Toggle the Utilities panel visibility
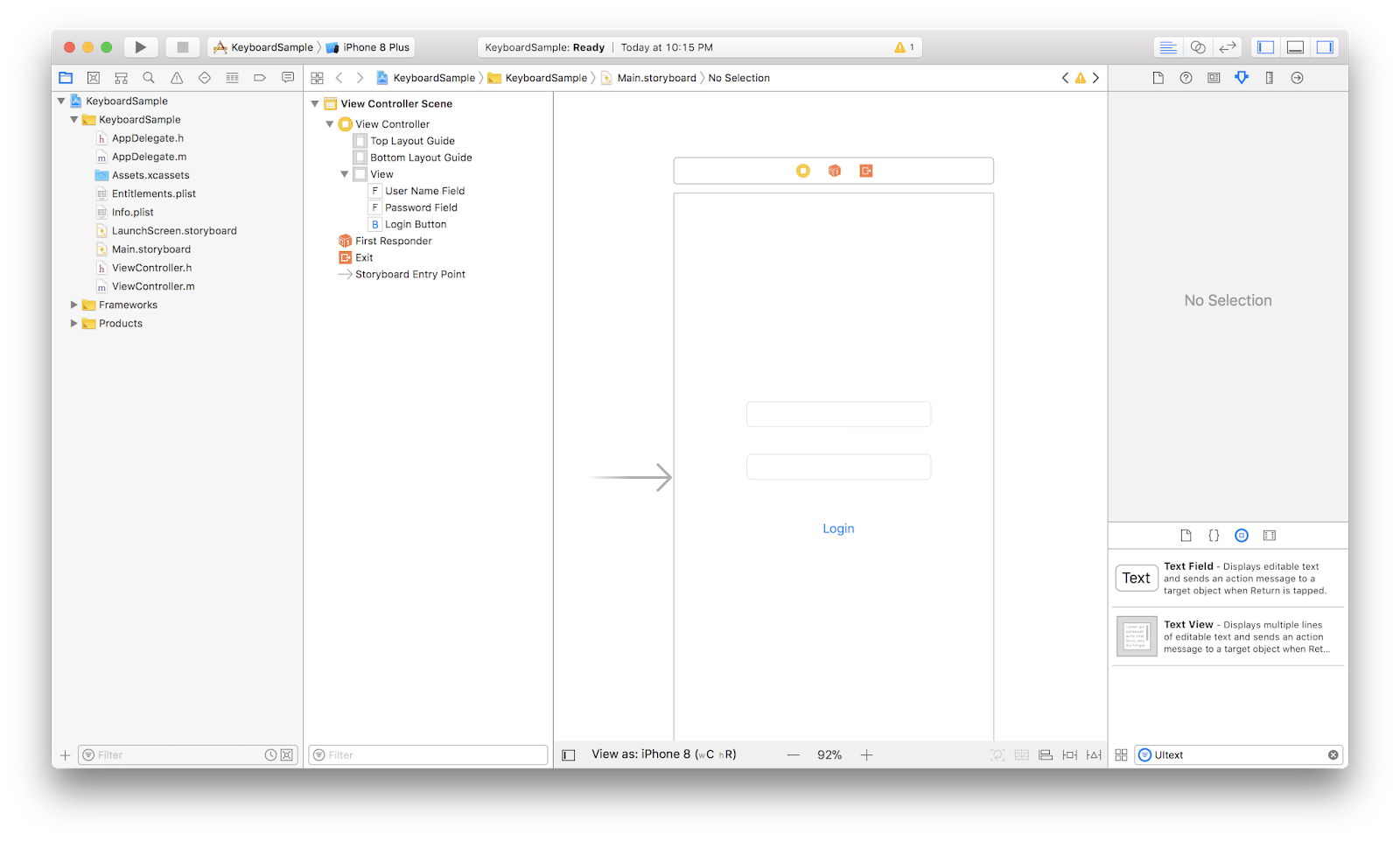This screenshot has width=1400, height=842. pos(1325,46)
